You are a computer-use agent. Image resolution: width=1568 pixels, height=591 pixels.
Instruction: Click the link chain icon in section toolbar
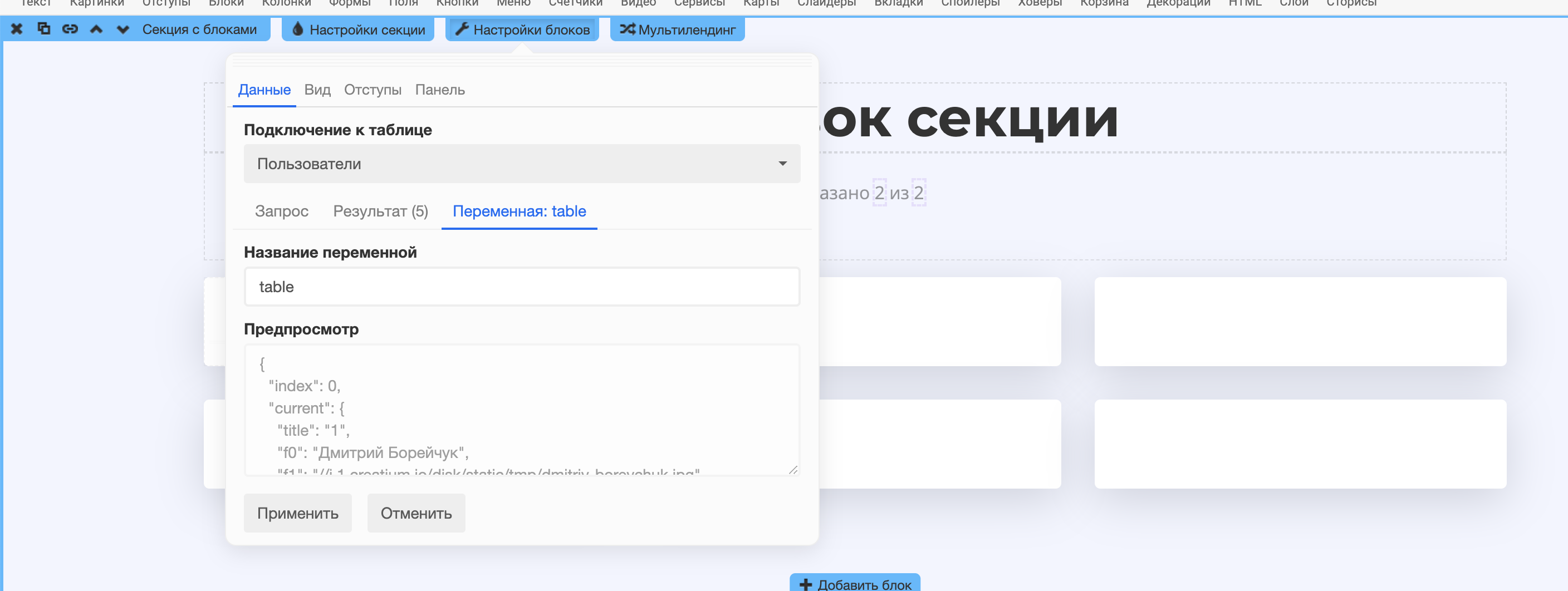click(70, 29)
